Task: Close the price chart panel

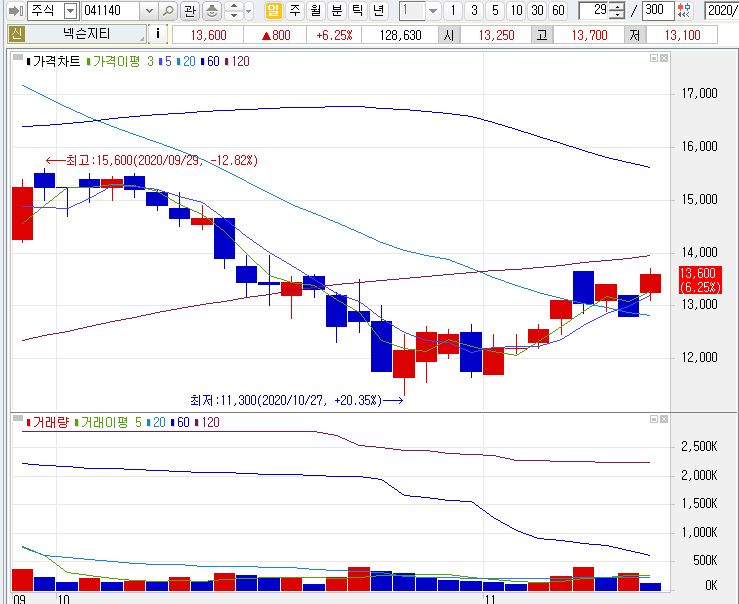Action: [x=664, y=58]
